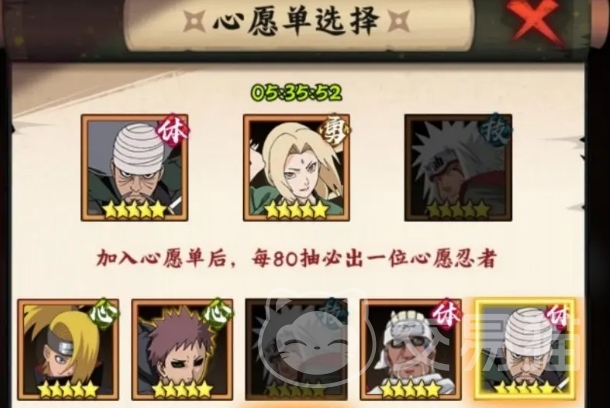
Task: Tap the green 心 badge on Deidara
Action: point(105,313)
